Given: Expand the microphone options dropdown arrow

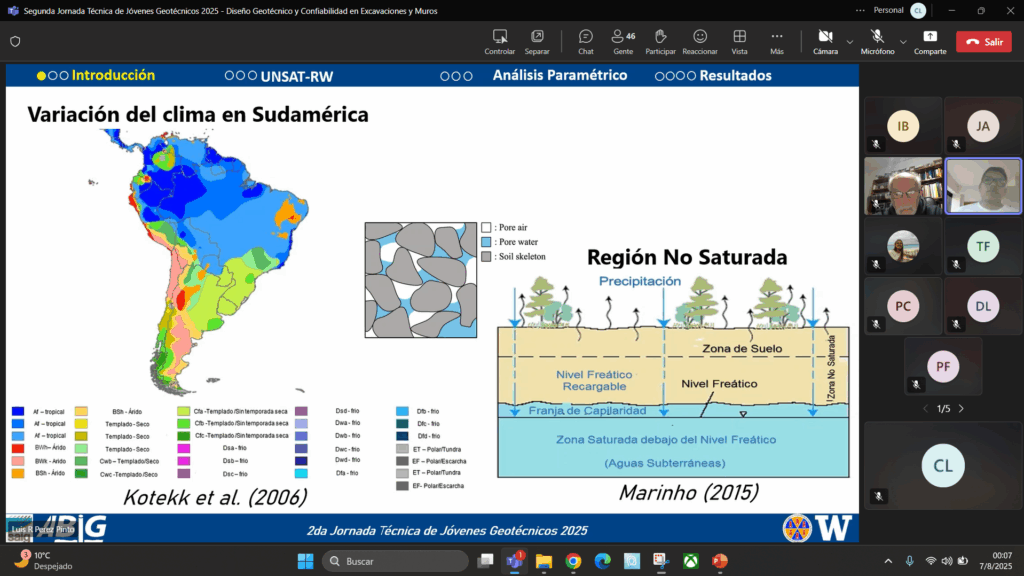Looking at the screenshot, I should [903, 42].
